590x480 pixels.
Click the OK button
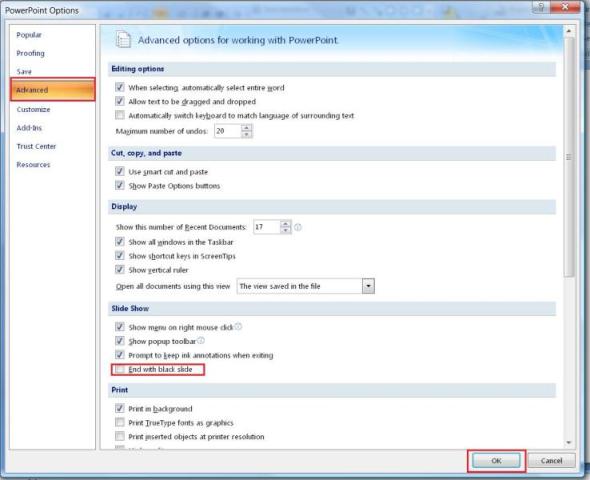[496, 461]
